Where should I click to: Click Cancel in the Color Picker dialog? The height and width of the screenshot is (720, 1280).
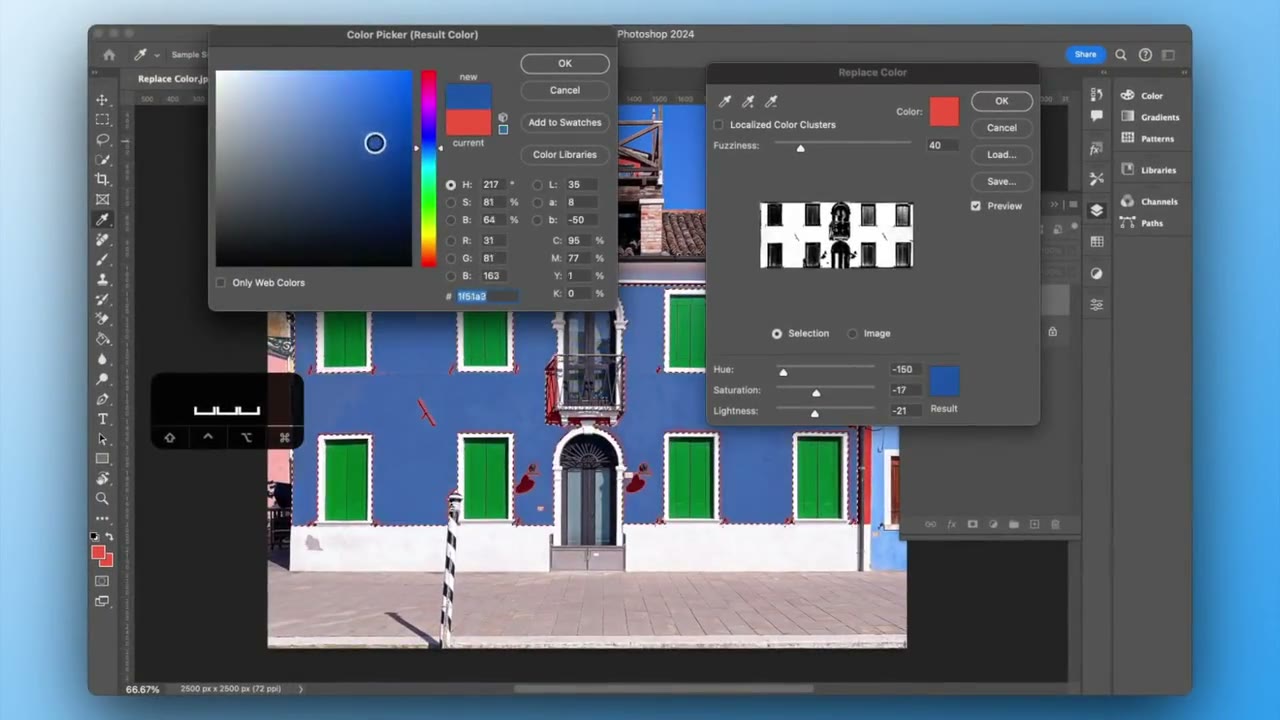coord(565,90)
